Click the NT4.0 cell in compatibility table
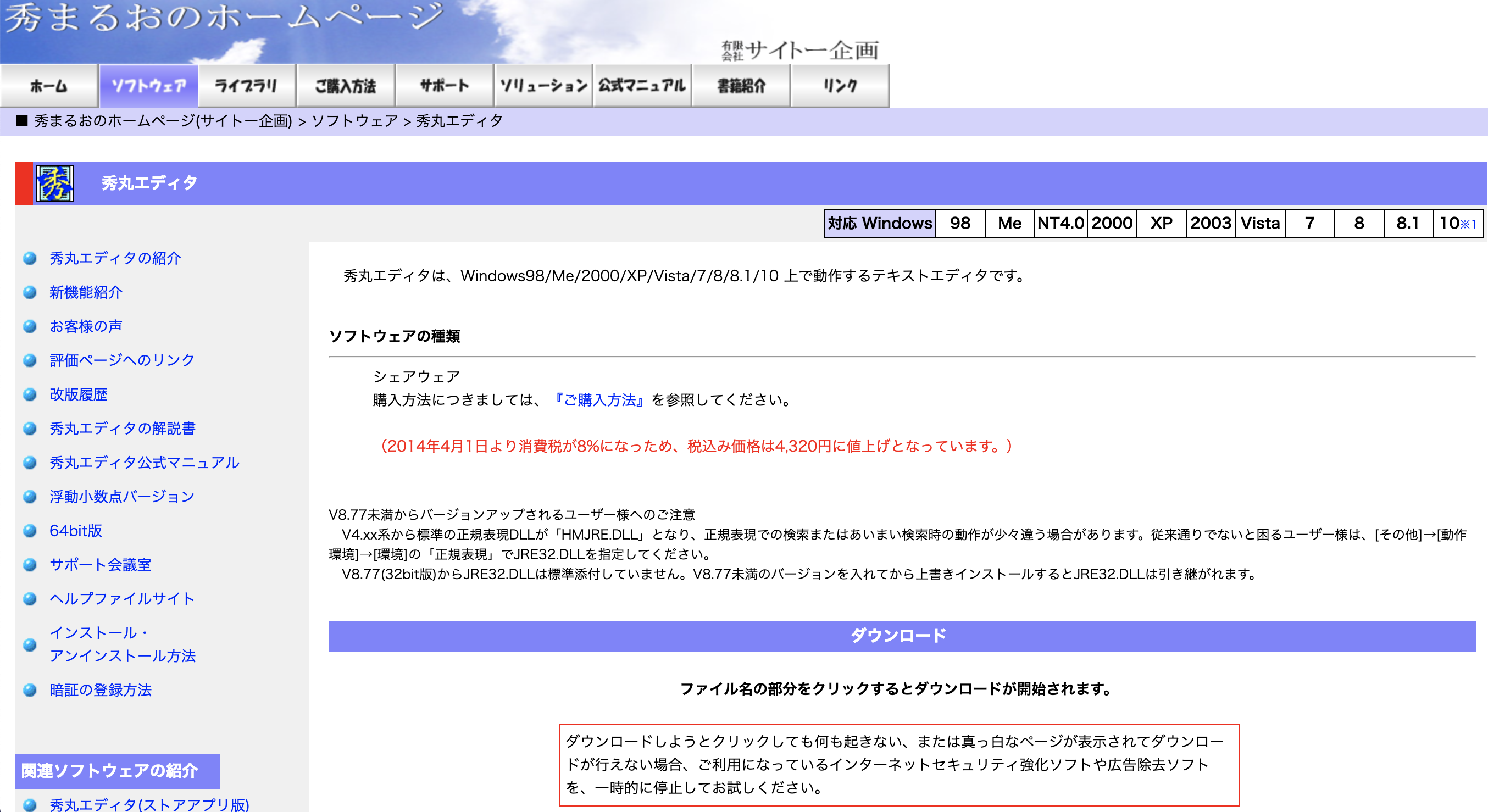 [x=1061, y=224]
